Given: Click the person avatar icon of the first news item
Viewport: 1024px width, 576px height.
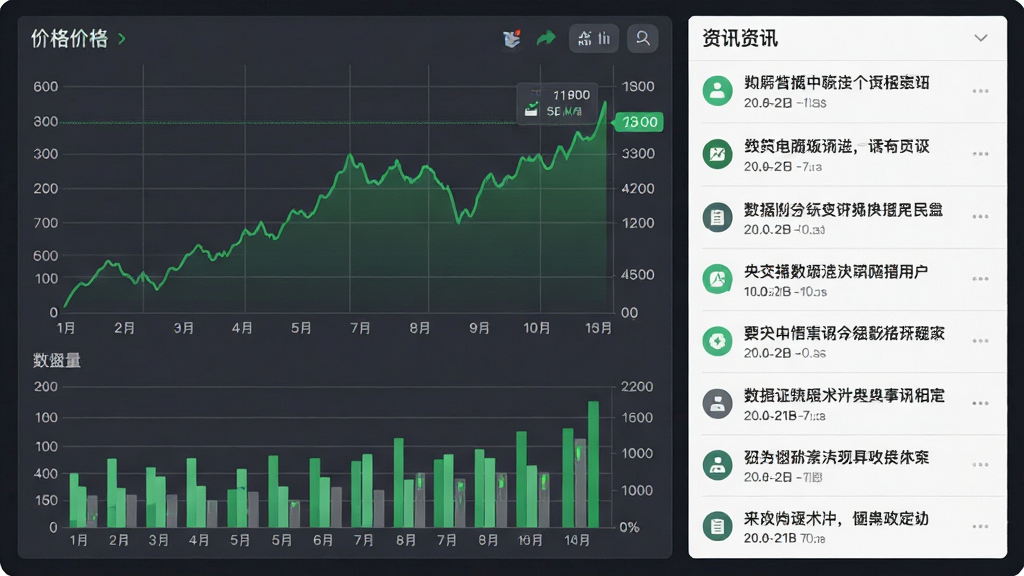Looking at the screenshot, I should (717, 90).
